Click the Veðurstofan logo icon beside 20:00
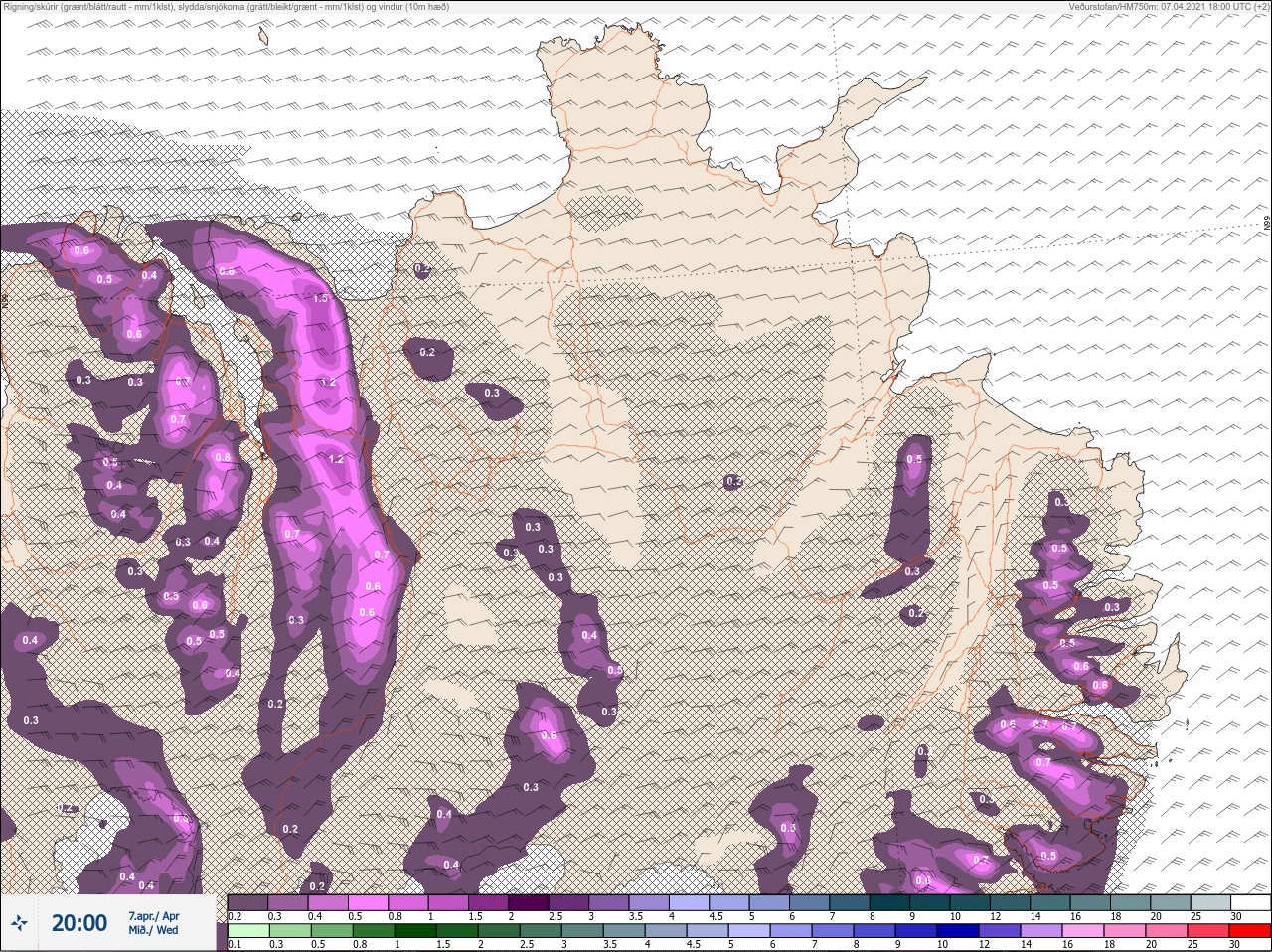Viewport: 1272px width, 952px height. pos(19,924)
